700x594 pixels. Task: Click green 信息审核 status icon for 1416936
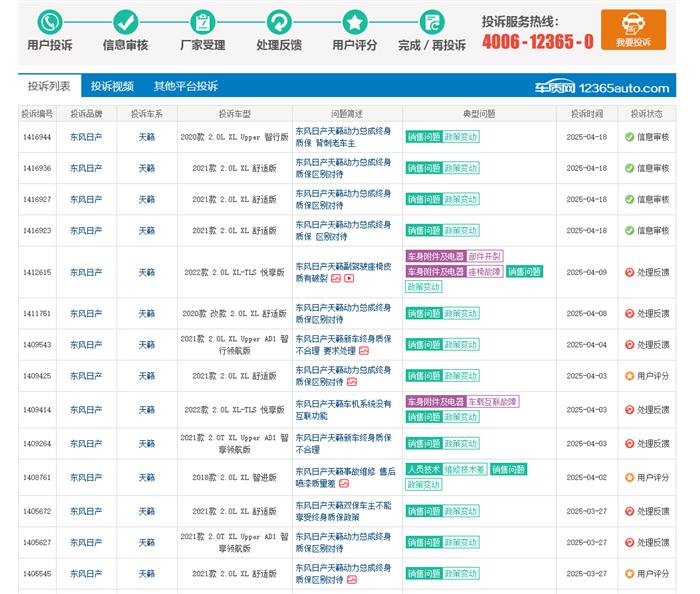629,168
